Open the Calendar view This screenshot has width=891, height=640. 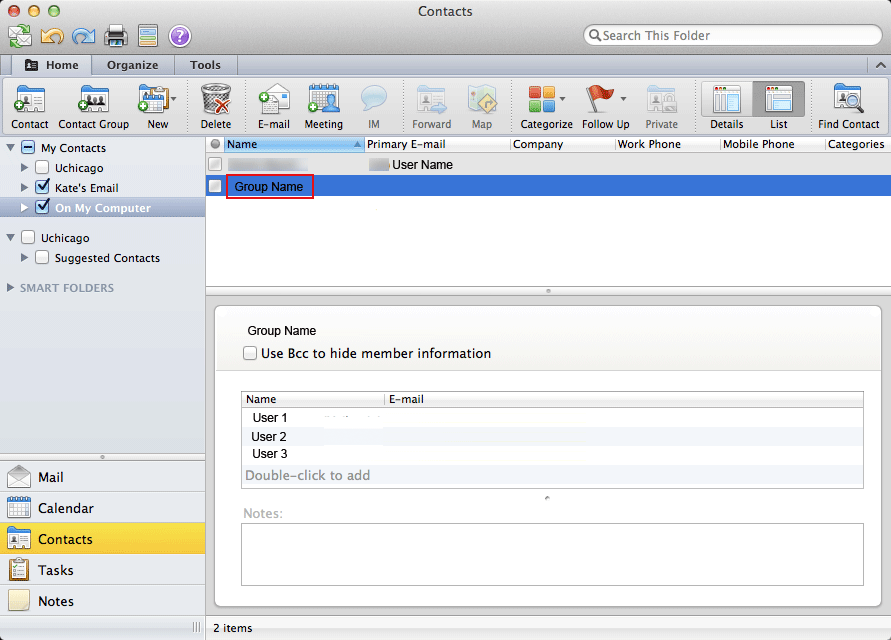pyautogui.click(x=60, y=507)
